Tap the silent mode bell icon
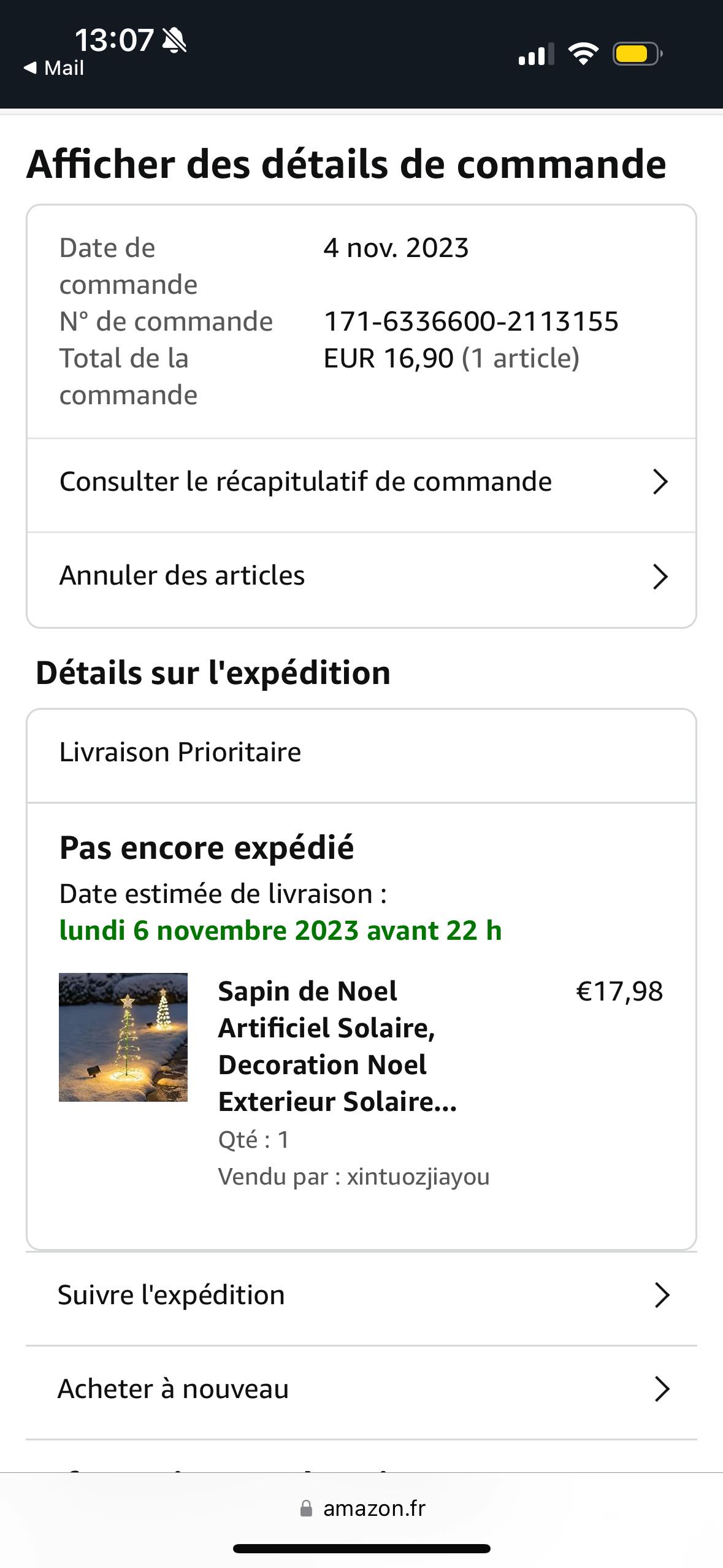Viewport: 723px width, 1568px height. 174,40
